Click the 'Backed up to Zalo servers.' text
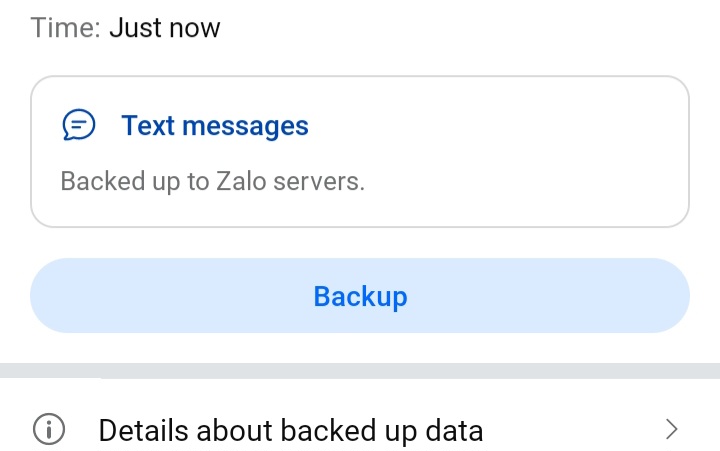 pyautogui.click(x=212, y=182)
